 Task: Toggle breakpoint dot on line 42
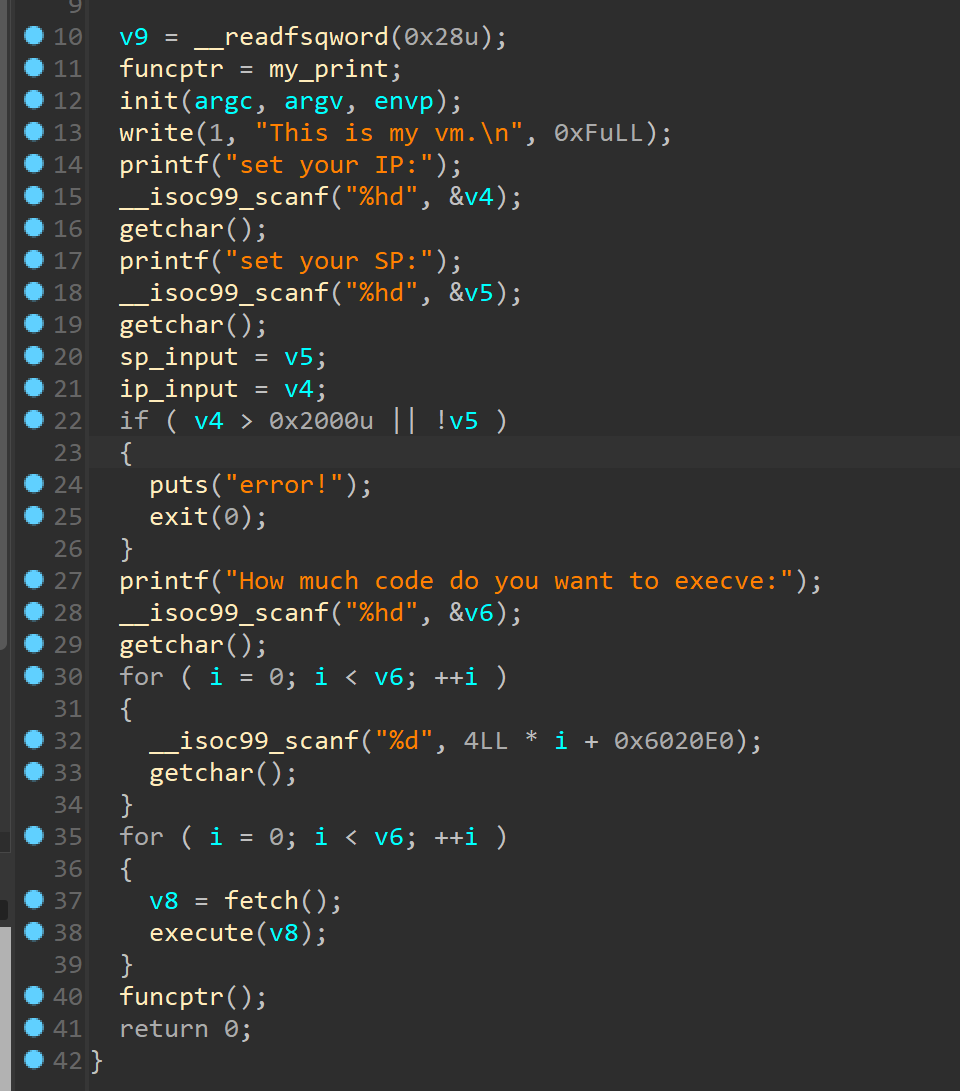33,1060
